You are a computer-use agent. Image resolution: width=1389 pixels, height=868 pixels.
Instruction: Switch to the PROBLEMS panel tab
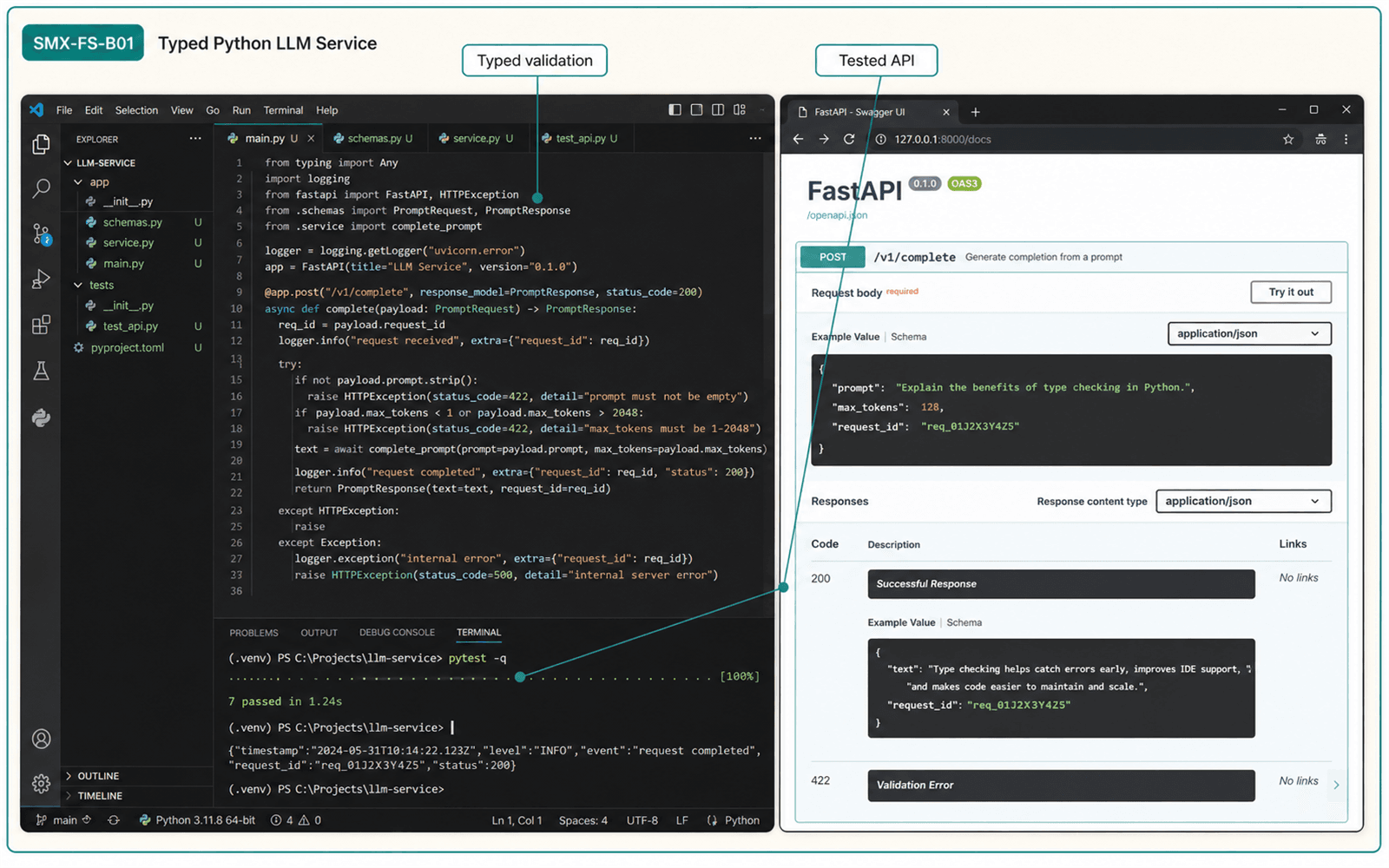[x=253, y=633]
